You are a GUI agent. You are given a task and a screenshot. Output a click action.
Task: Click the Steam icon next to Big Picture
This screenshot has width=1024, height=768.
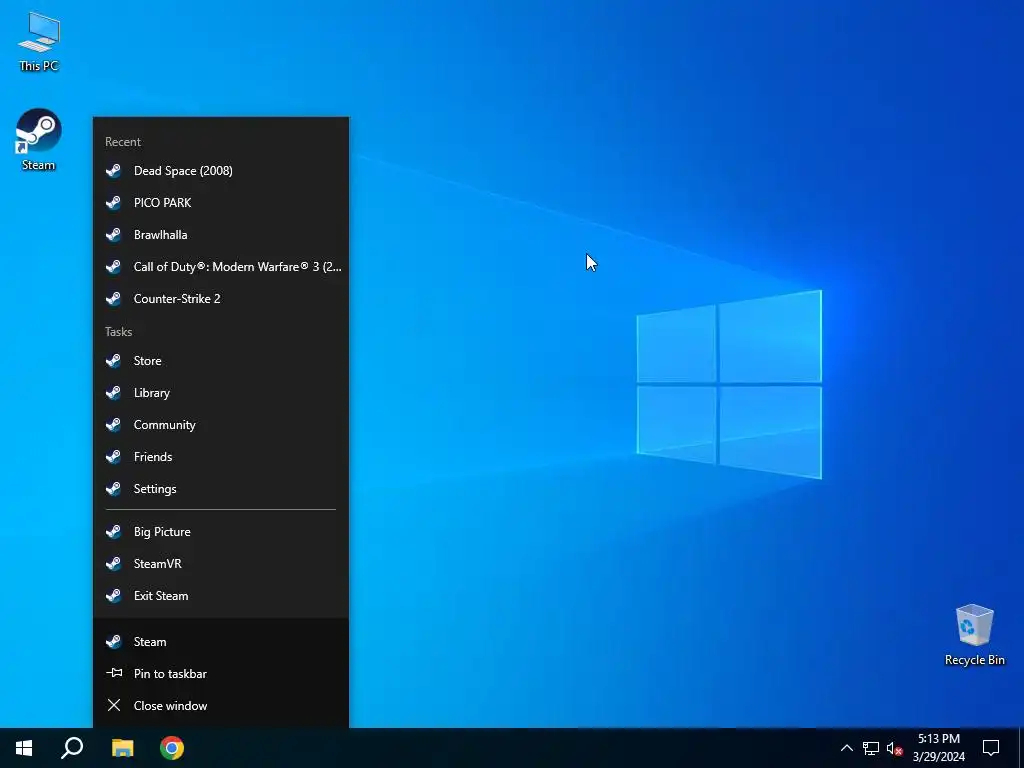click(114, 532)
